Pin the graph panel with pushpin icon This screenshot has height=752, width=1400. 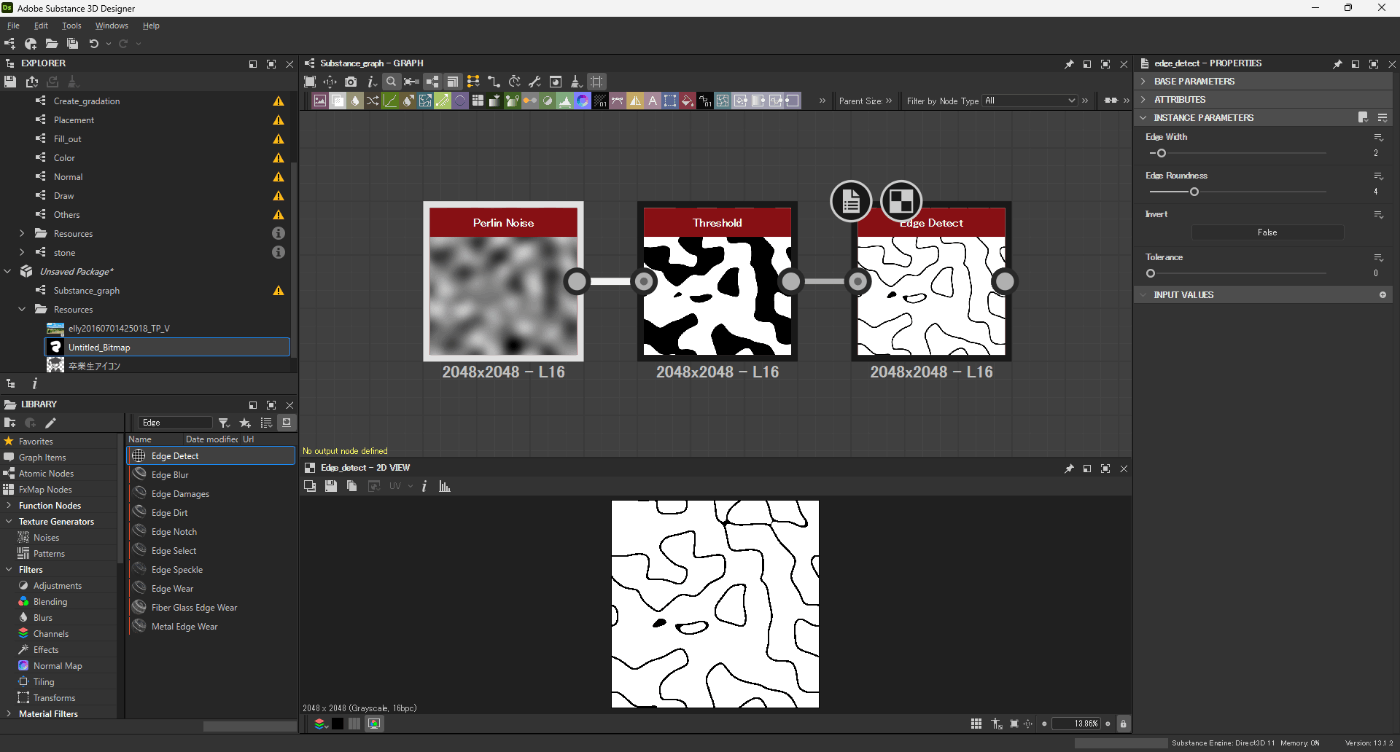click(x=1069, y=64)
